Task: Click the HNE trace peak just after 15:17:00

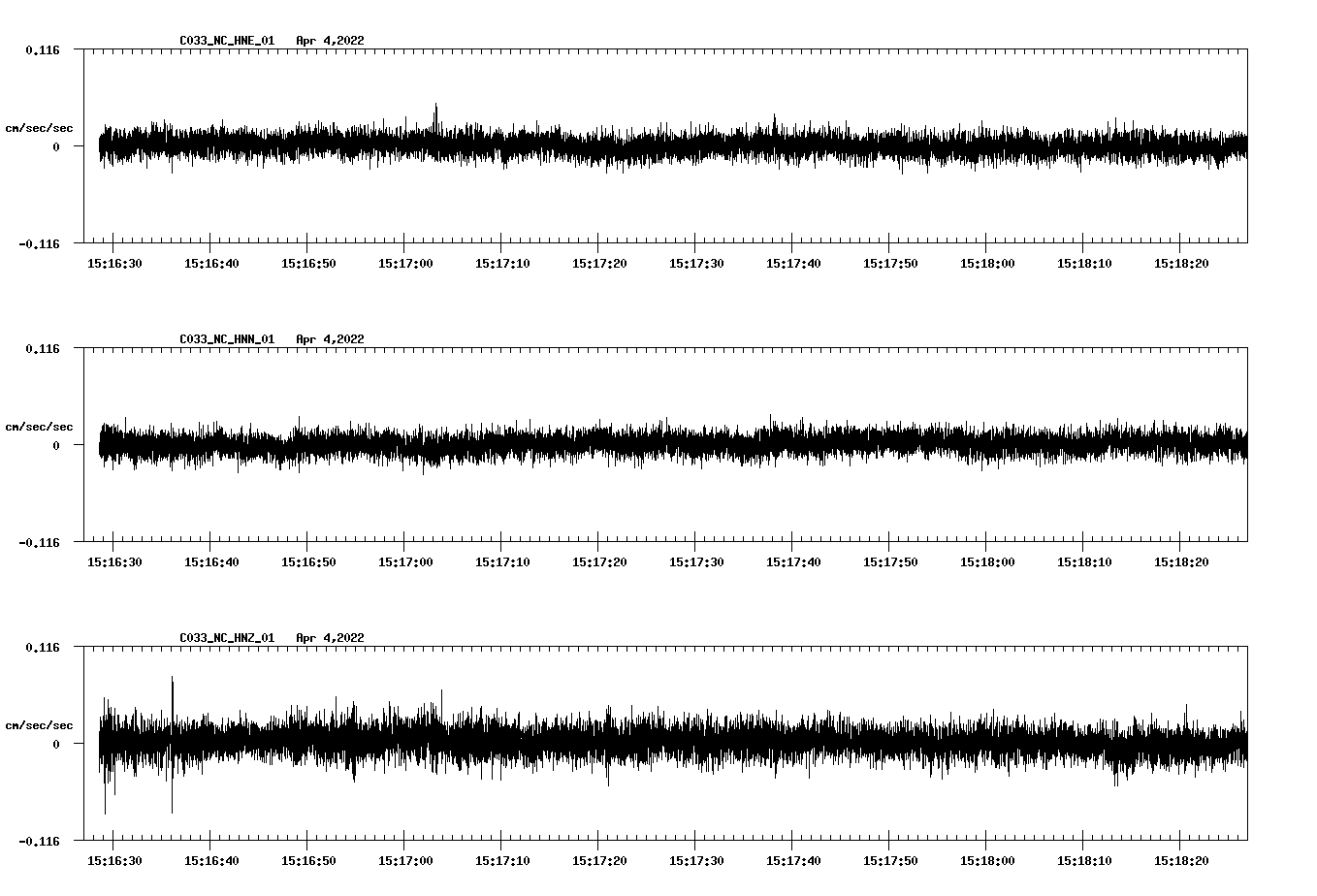Action: (435, 114)
